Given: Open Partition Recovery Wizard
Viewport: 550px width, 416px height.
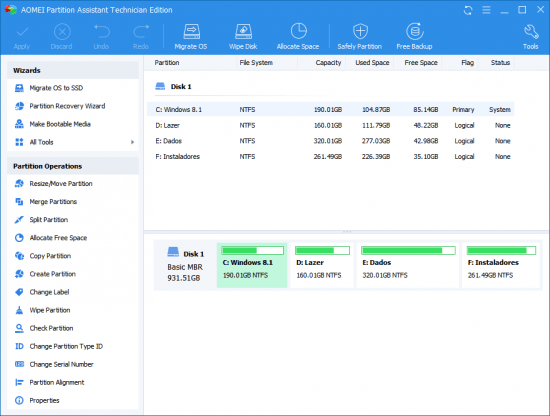Looking at the screenshot, I should click(x=67, y=106).
